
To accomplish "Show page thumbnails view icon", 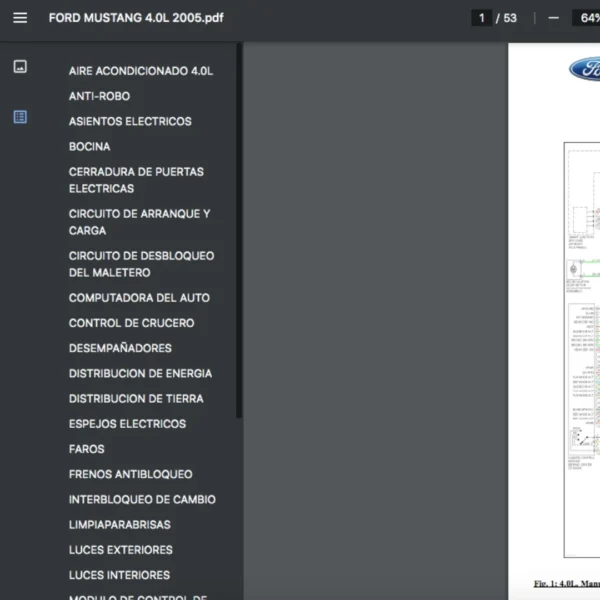I will pyautogui.click(x=20, y=67).
